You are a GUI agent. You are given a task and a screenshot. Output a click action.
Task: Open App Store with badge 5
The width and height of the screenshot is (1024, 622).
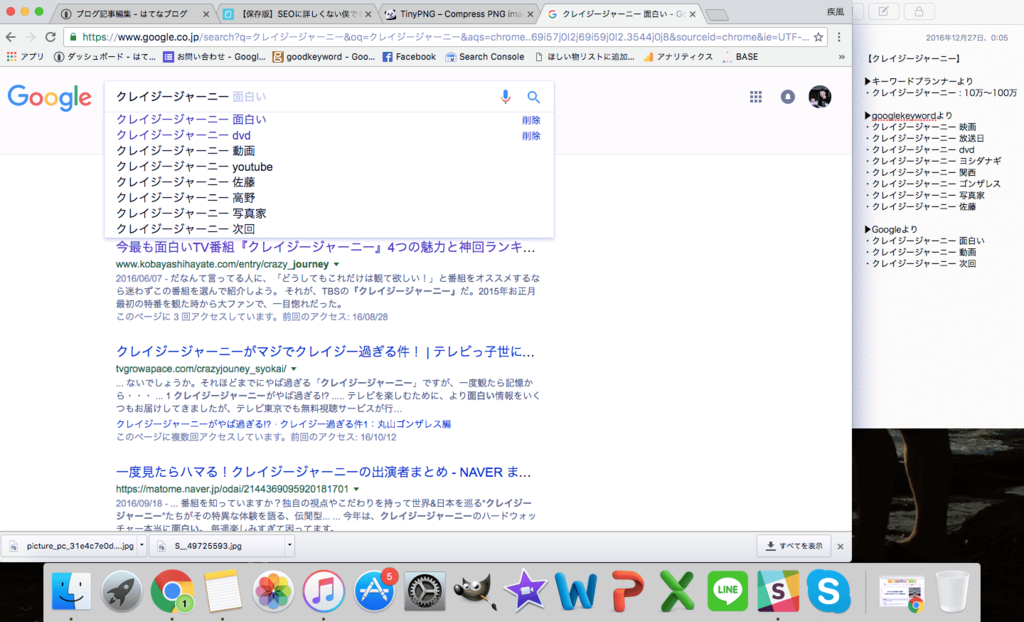374,591
